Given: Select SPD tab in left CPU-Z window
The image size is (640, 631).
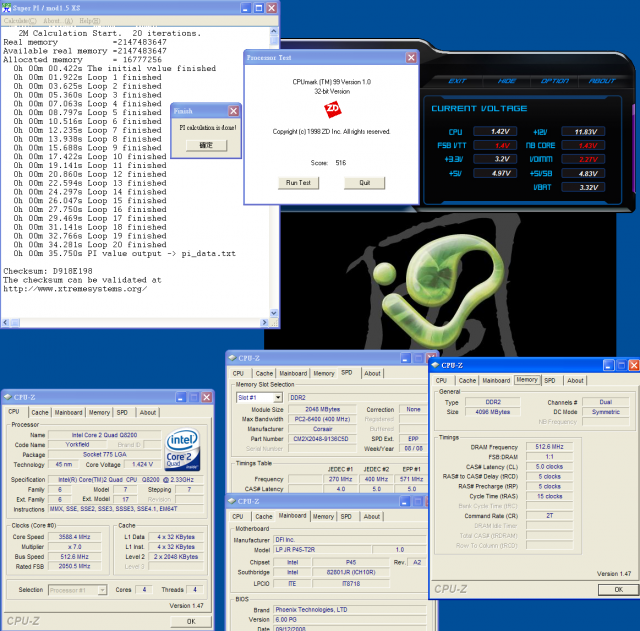Looking at the screenshot, I should [122, 413].
